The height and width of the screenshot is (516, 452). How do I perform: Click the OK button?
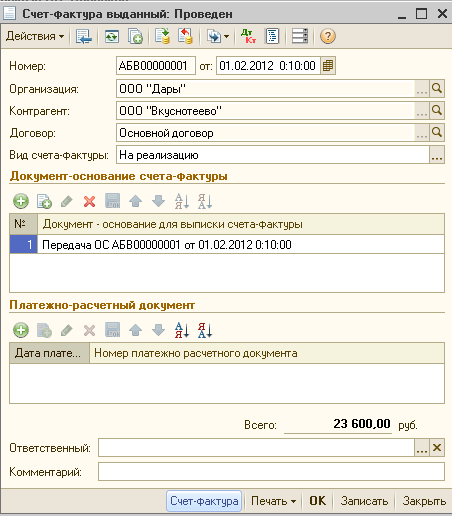318,501
